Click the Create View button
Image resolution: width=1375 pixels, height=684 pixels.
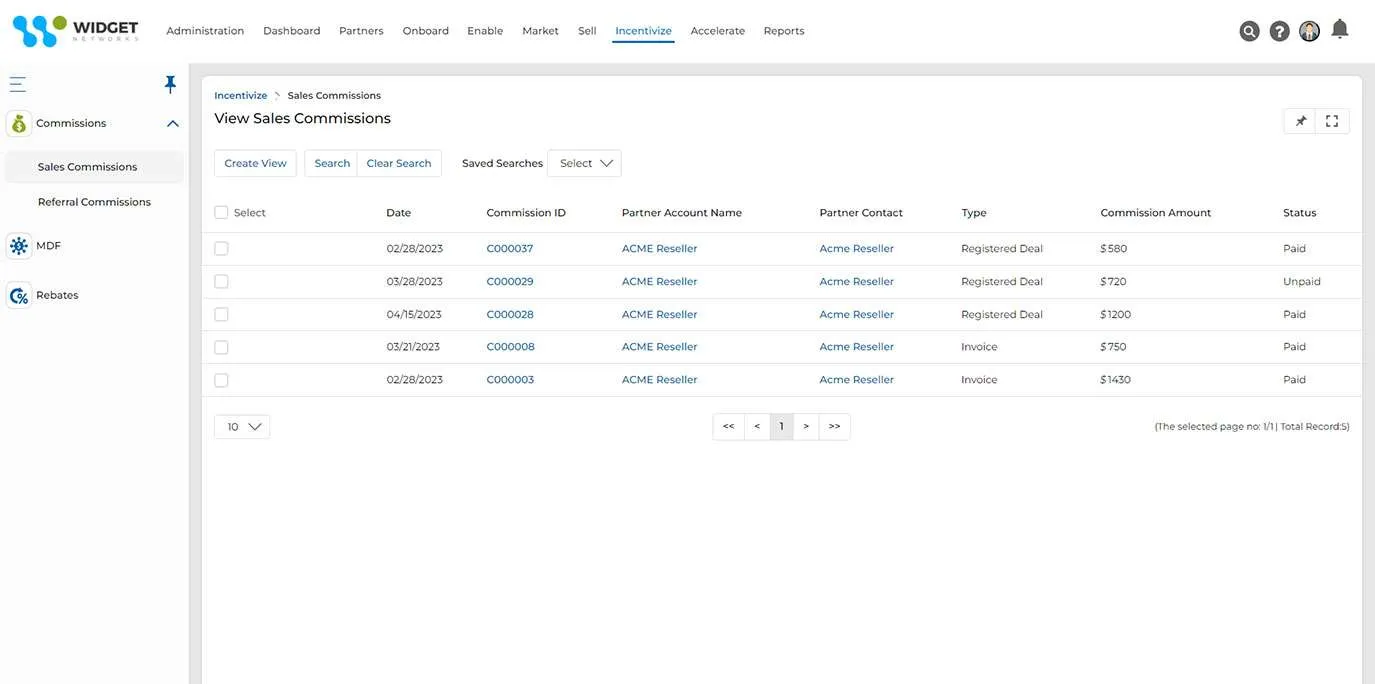click(255, 163)
